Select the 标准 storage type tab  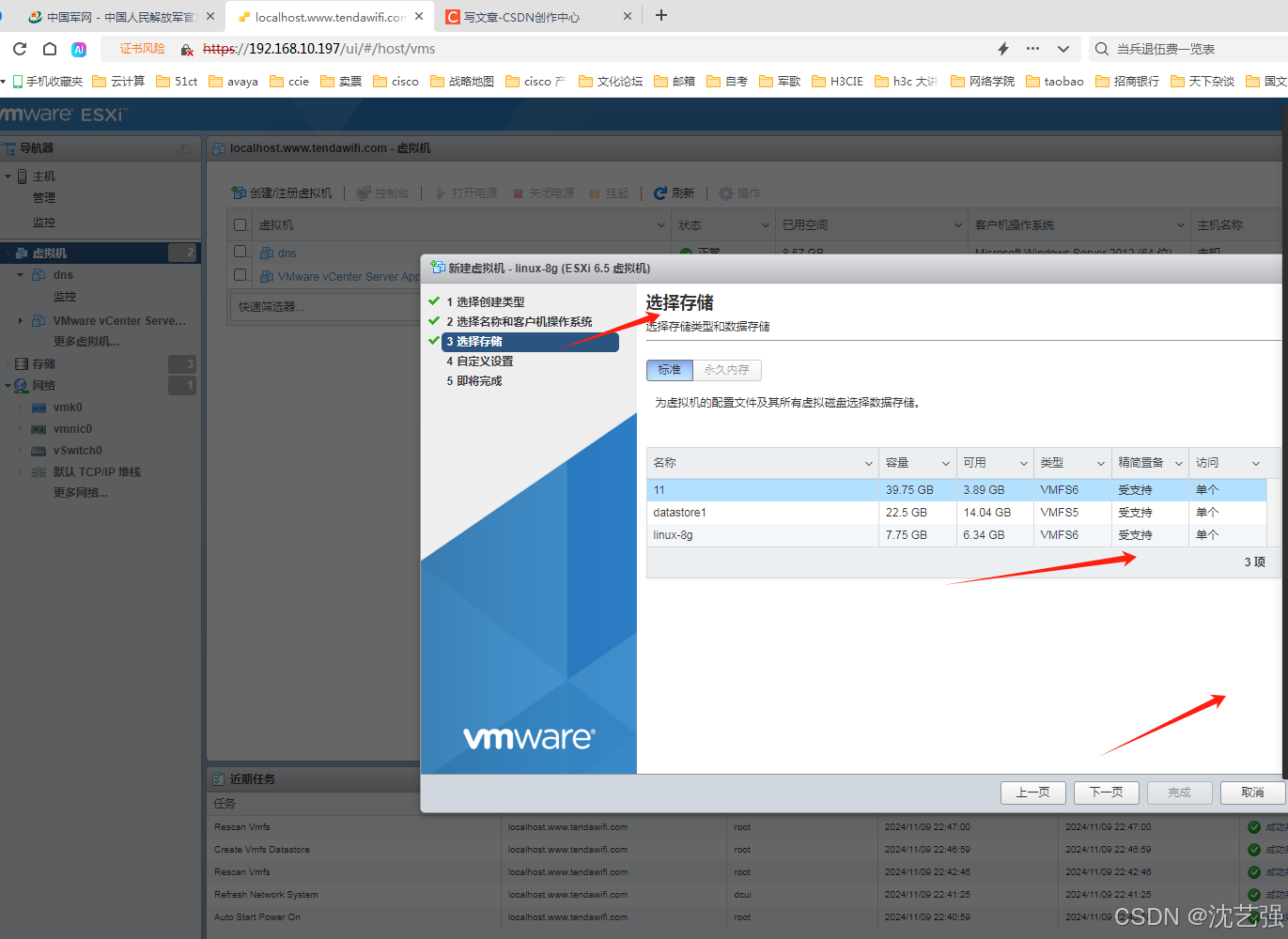(x=670, y=370)
